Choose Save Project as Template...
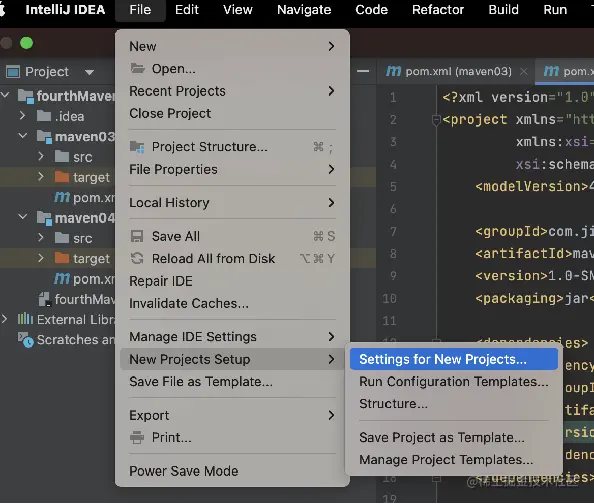This screenshot has height=504, width=594. pos(454,437)
